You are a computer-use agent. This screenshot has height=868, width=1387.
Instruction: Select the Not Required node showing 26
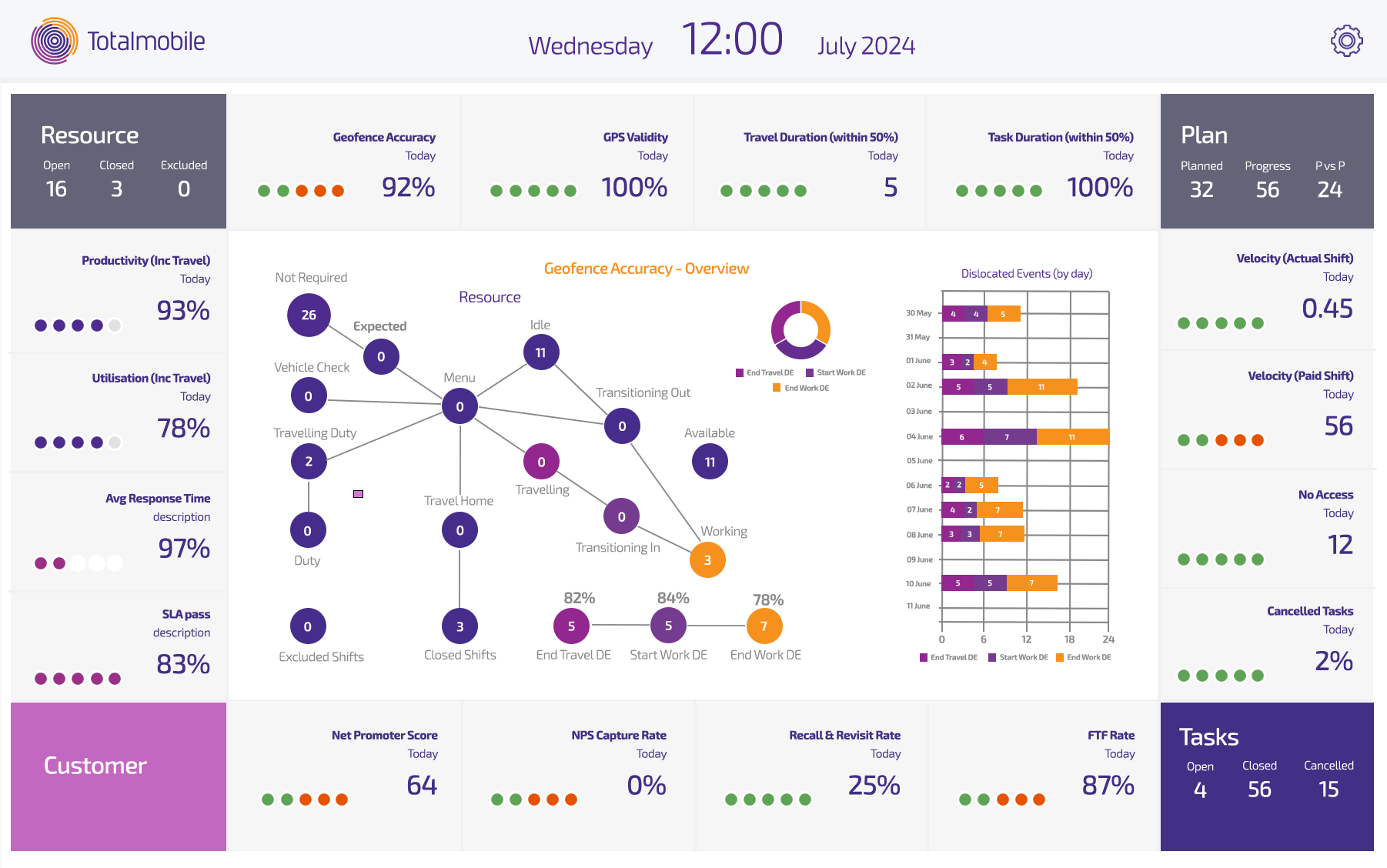pyautogui.click(x=309, y=315)
